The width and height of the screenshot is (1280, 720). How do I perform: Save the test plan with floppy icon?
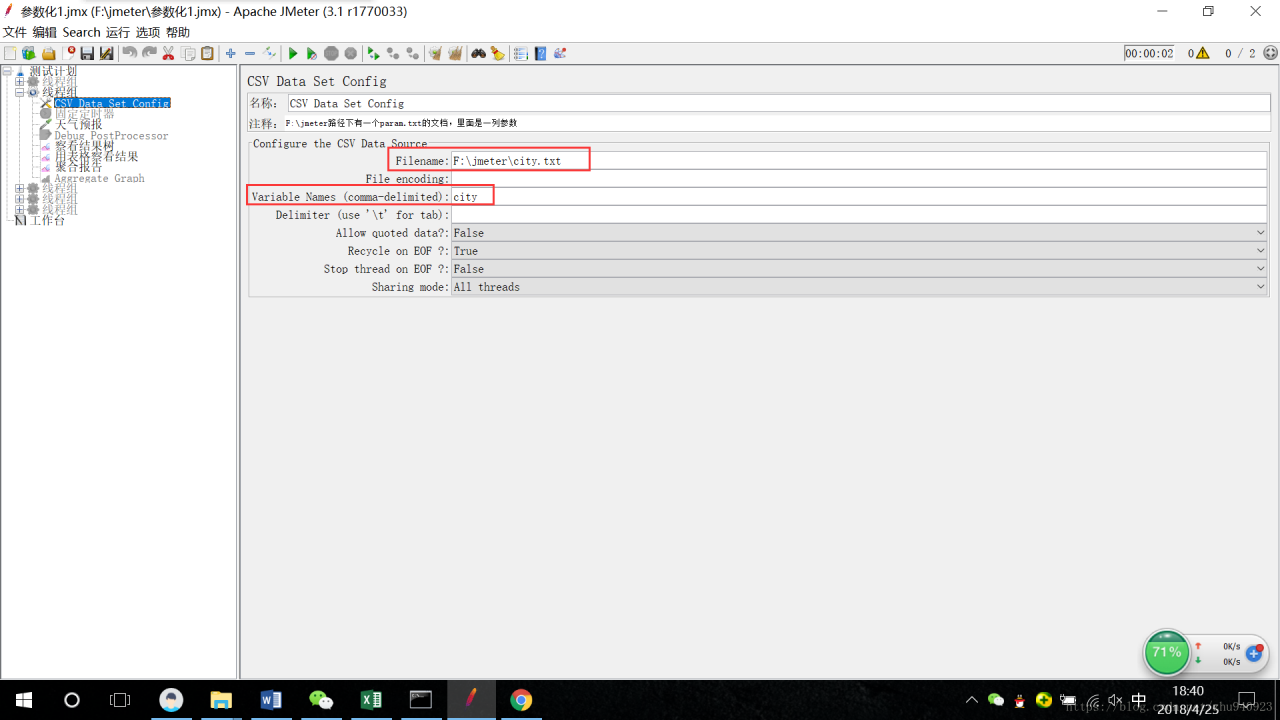coord(88,54)
